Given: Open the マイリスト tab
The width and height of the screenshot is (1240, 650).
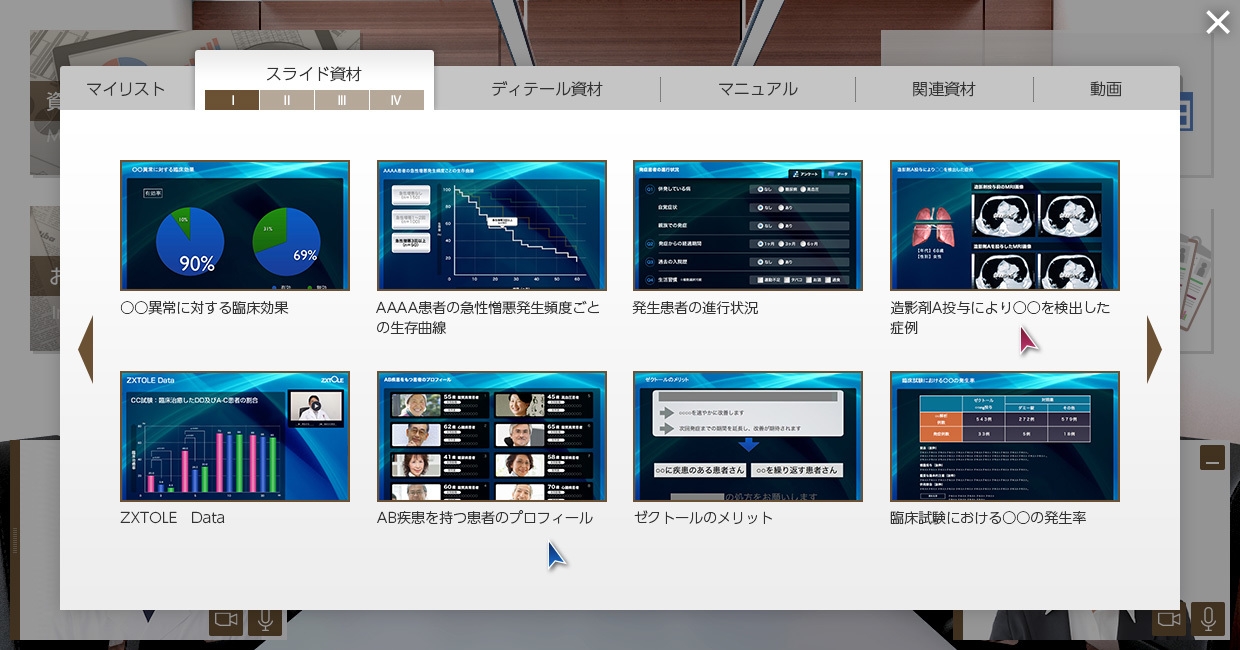Looking at the screenshot, I should (x=125, y=89).
